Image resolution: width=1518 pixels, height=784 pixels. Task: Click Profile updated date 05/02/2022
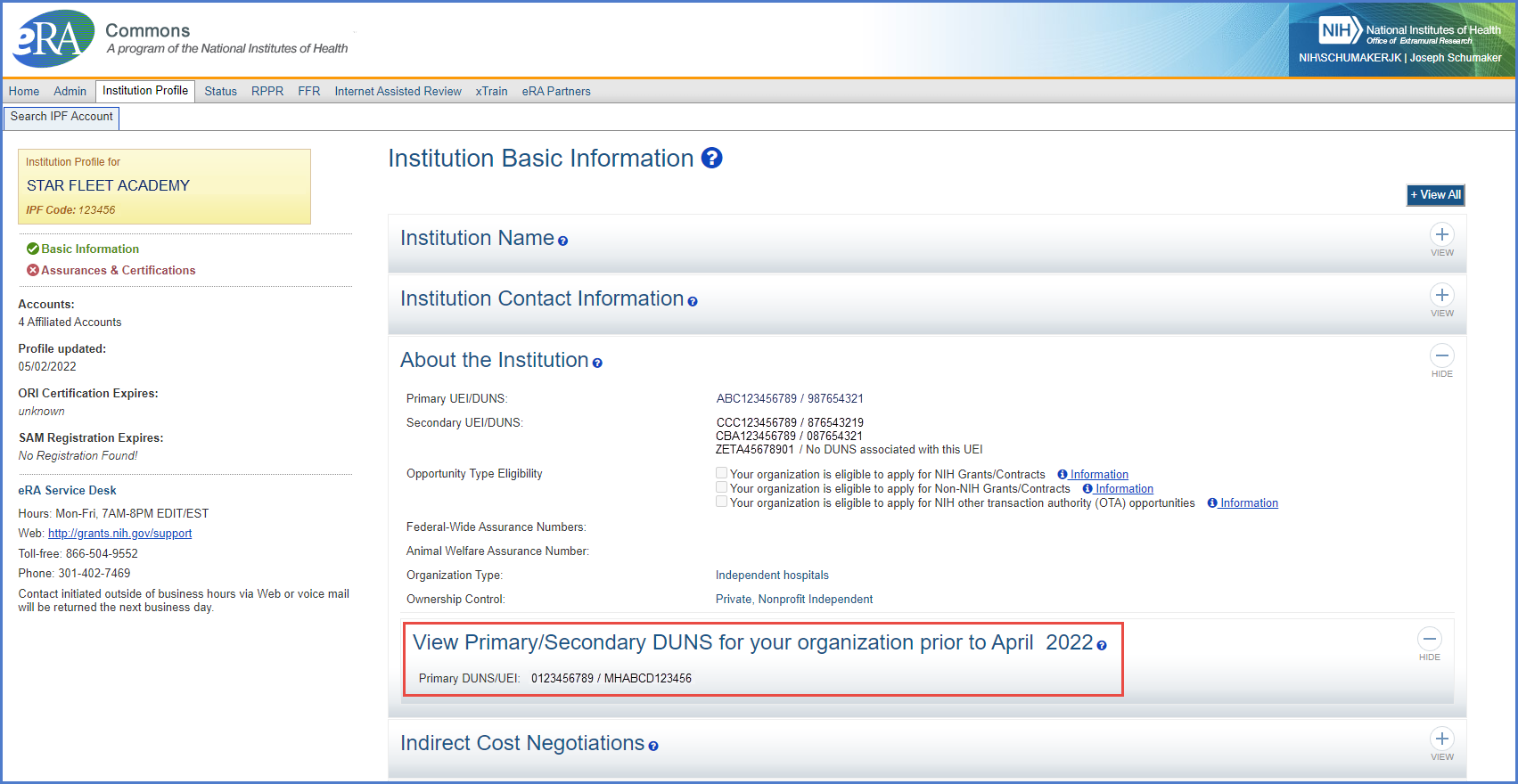47,367
